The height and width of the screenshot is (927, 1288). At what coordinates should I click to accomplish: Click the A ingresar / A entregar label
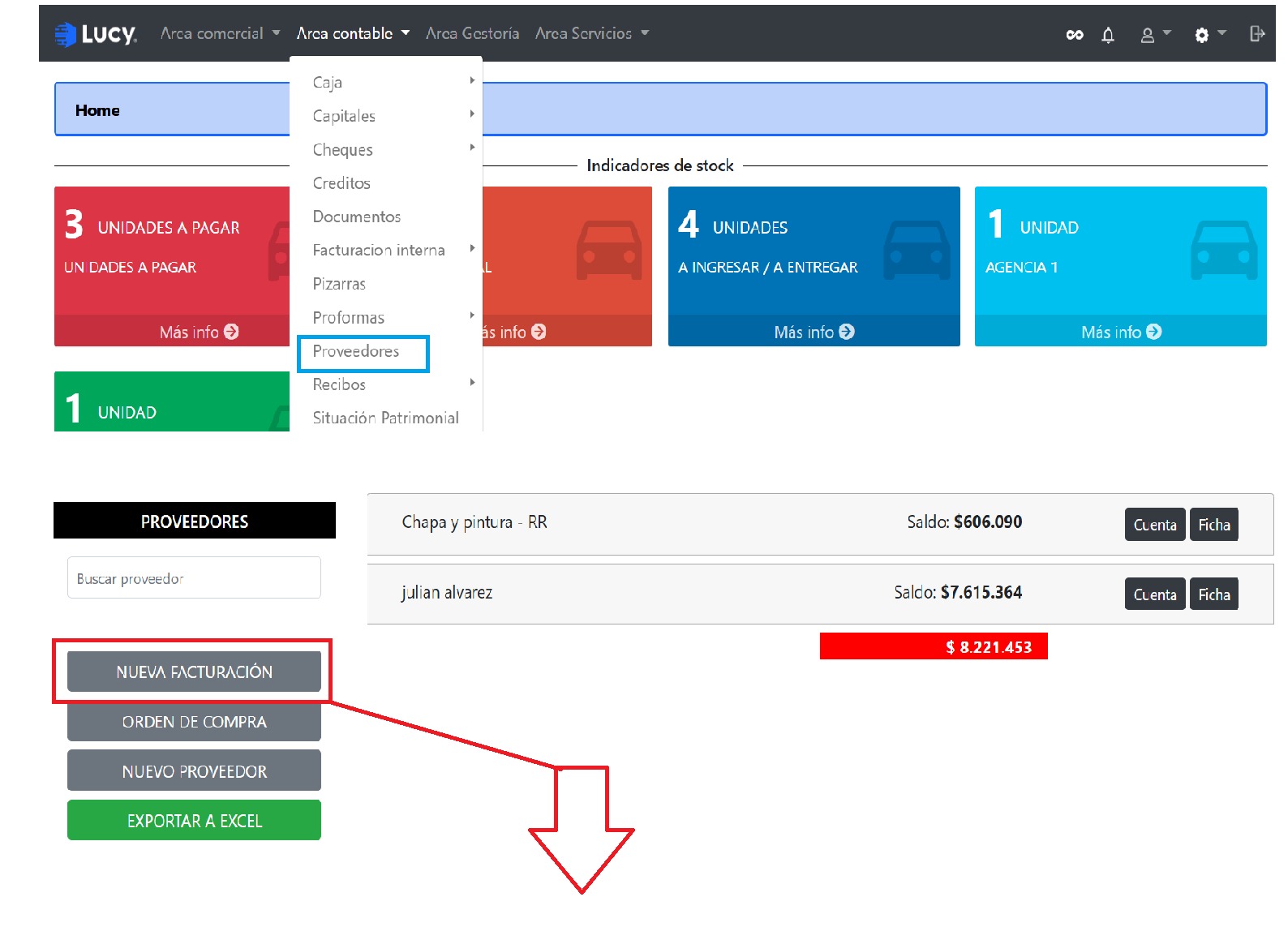(x=767, y=268)
